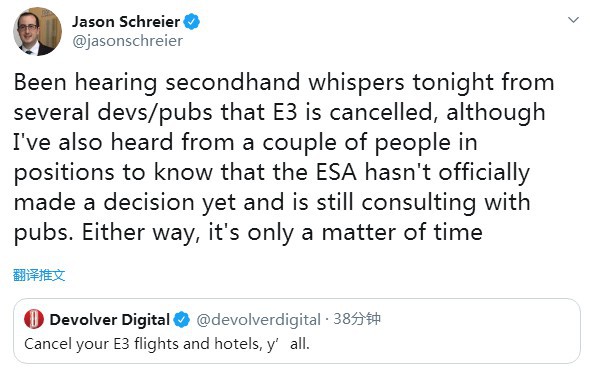Open Jason Schreier's profile picture
Image resolution: width=590 pixels, height=389 pixels.
37,32
